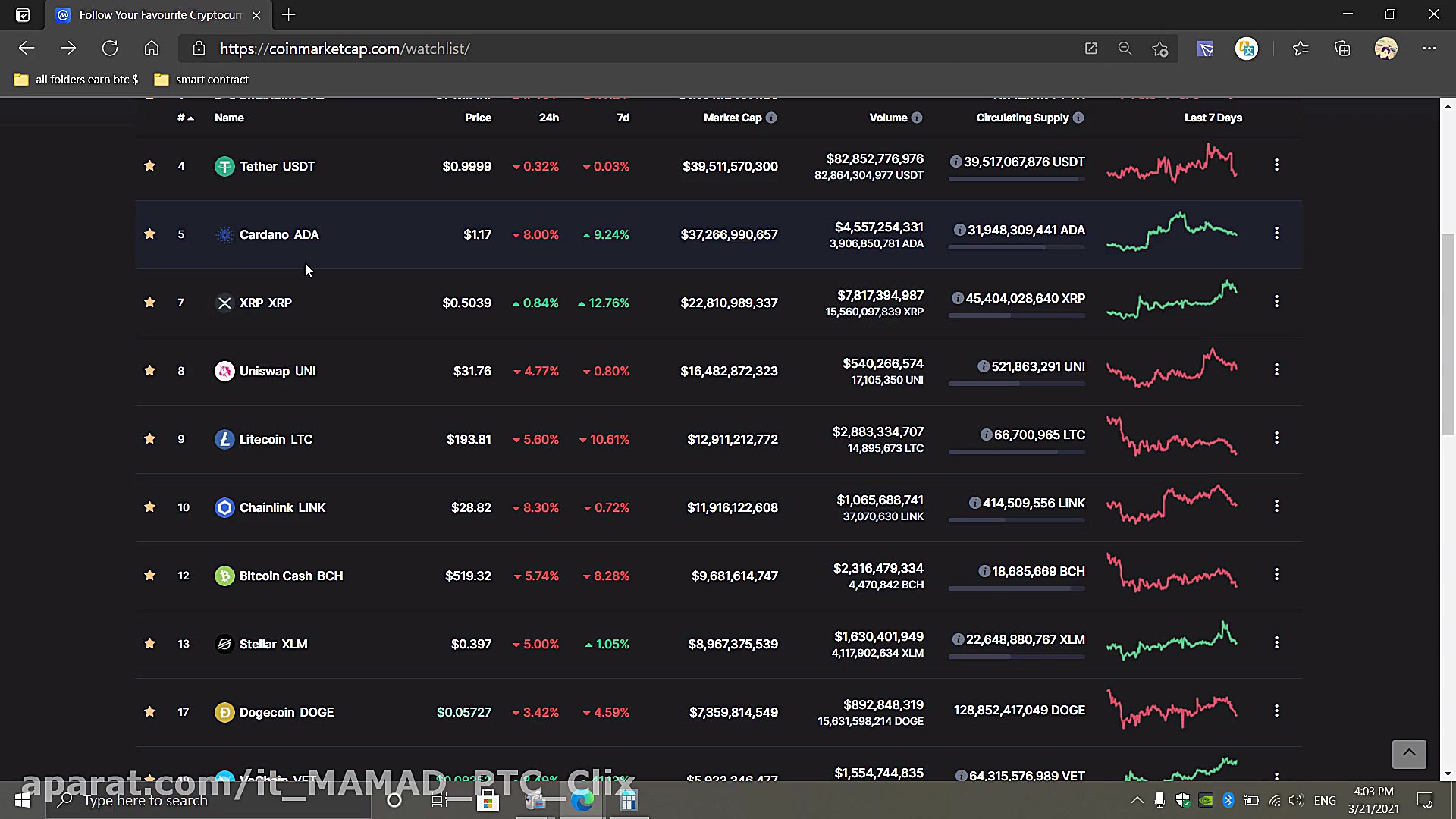Image resolution: width=1456 pixels, height=819 pixels.
Task: Click Cardano circulating supply progress bar
Action: coord(1016,247)
